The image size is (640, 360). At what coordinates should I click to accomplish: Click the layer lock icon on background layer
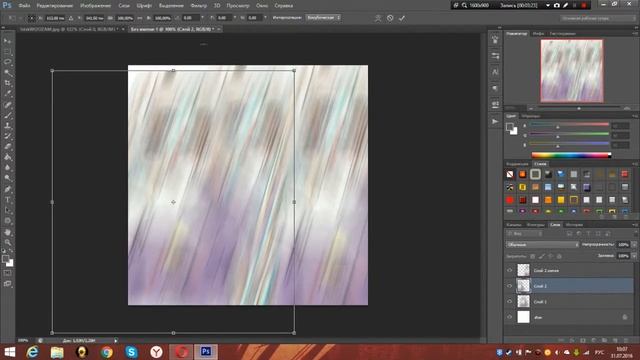625,317
